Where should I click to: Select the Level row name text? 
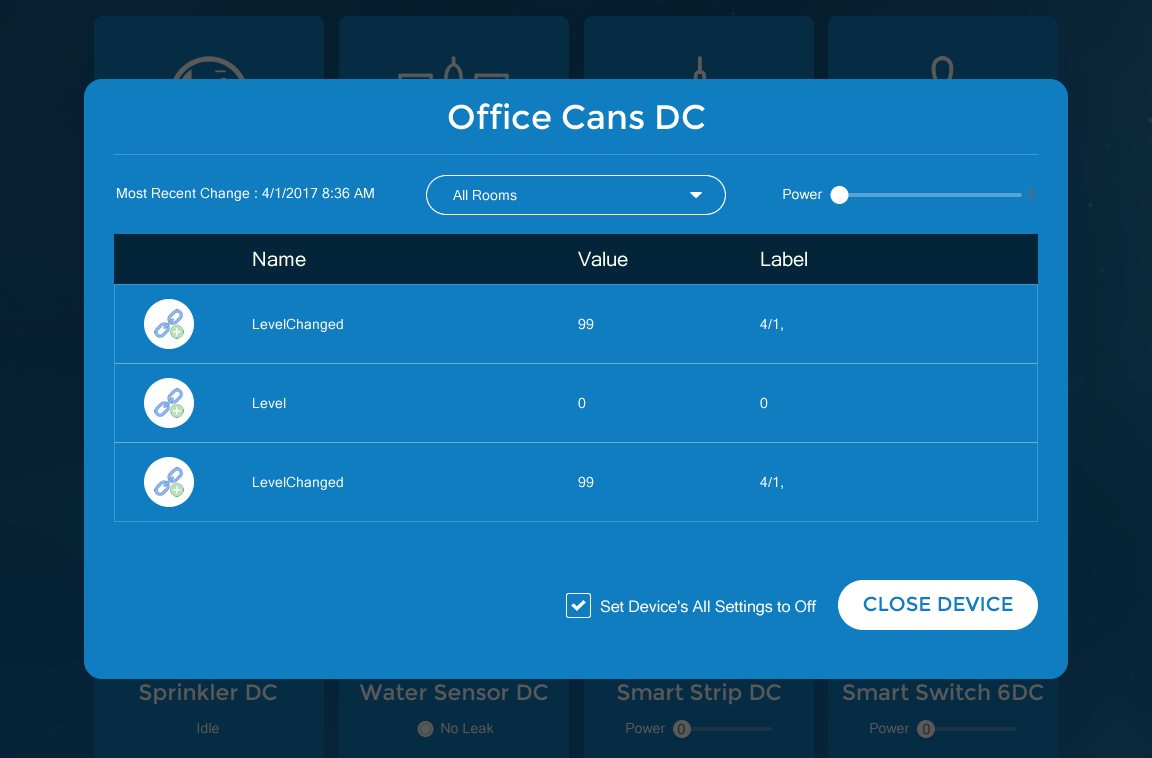(269, 403)
